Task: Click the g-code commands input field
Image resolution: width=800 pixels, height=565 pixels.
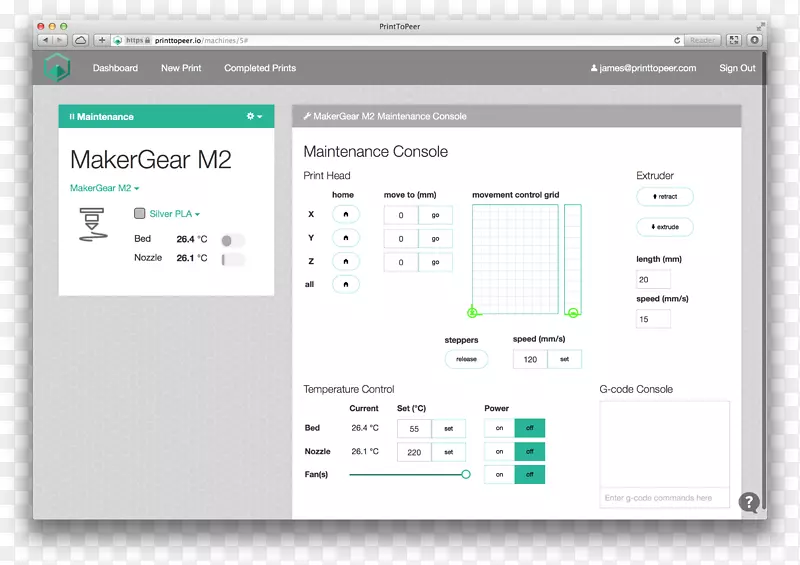Action: tap(664, 497)
